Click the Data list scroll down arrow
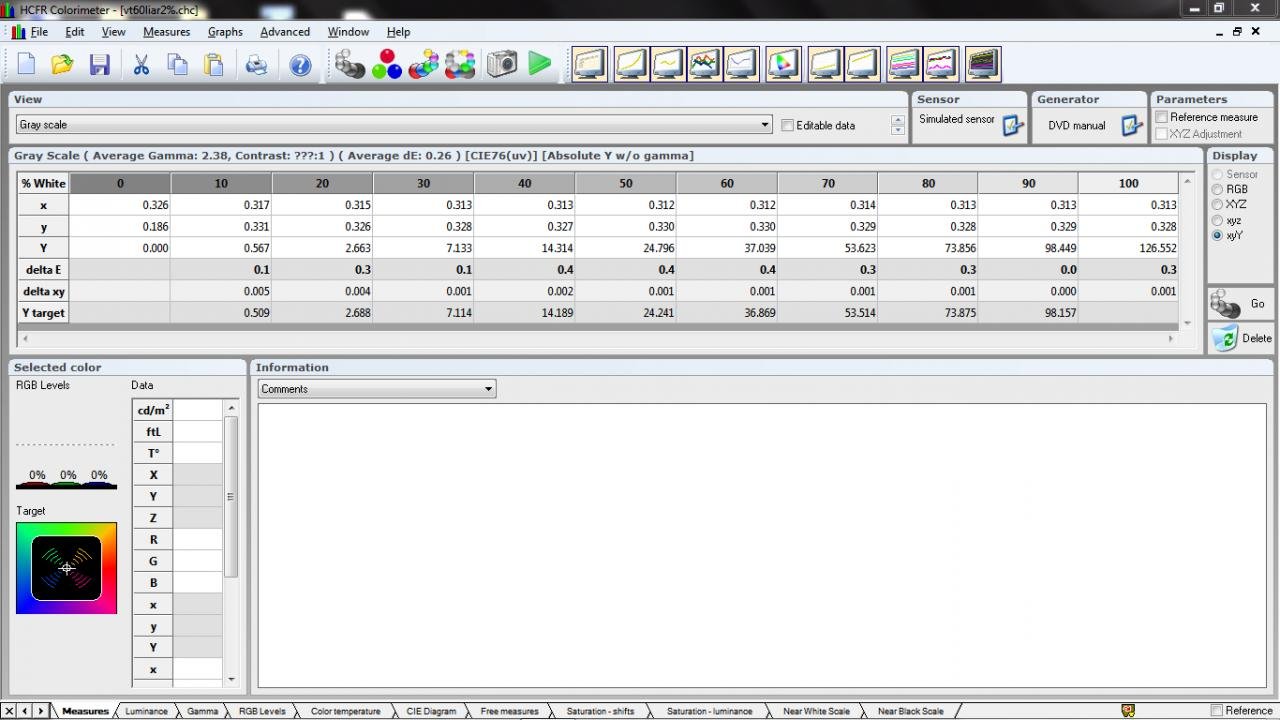Viewport: 1280px width, 720px height. pos(232,679)
